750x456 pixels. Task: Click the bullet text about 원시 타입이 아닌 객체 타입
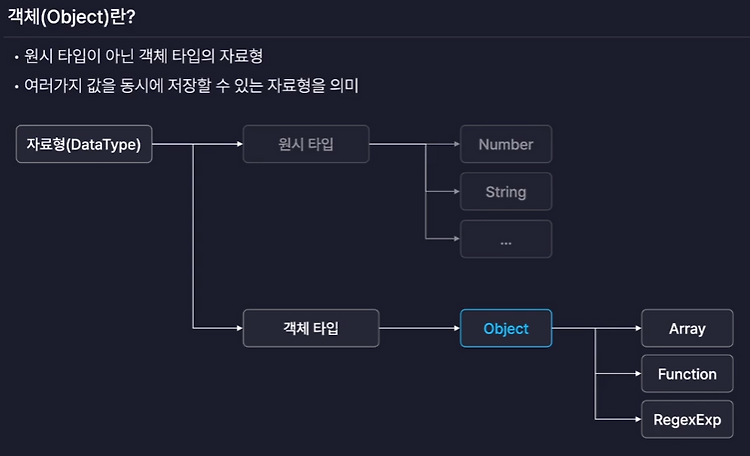click(143, 56)
